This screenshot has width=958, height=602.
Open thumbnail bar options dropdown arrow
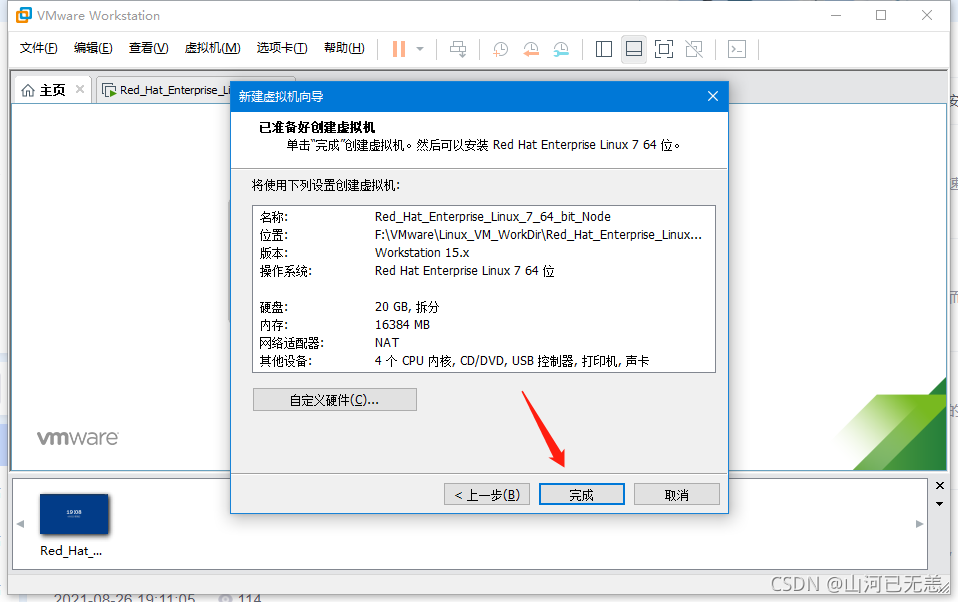coord(940,504)
